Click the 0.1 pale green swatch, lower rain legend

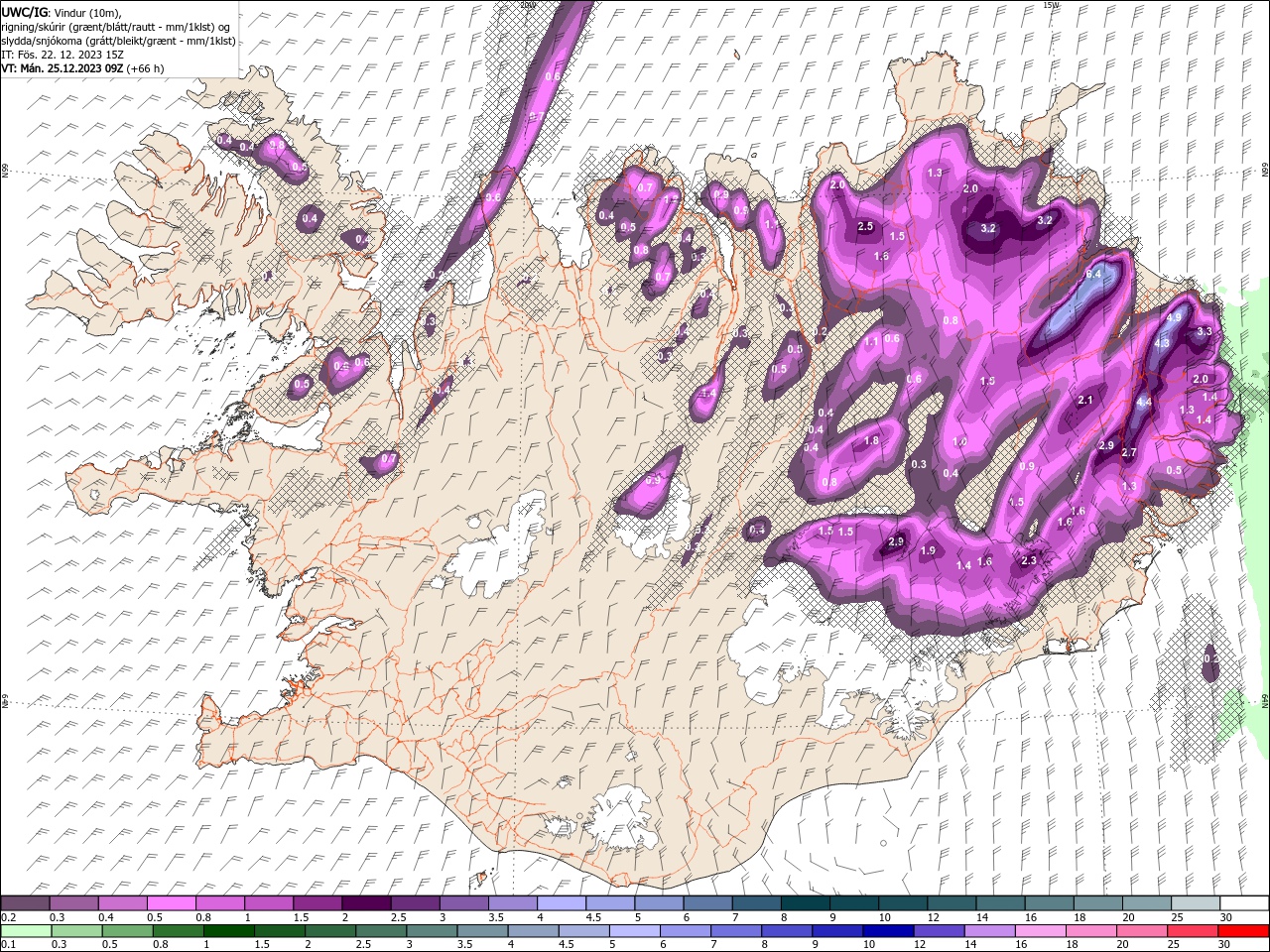click(26, 931)
